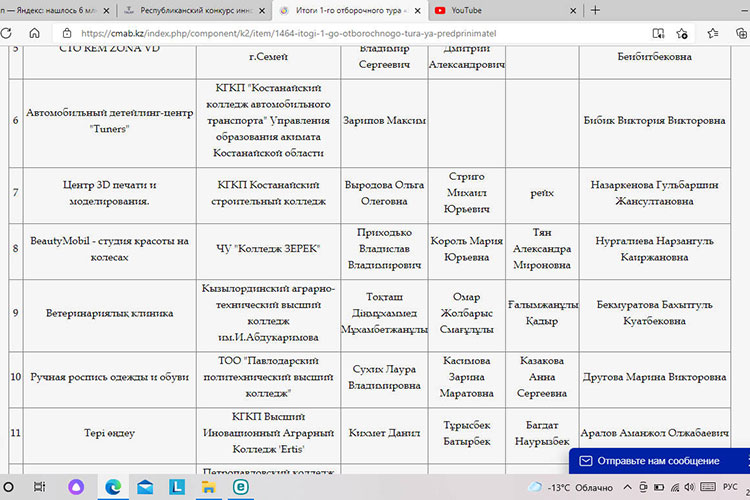Open Microsoft Edge from taskbar
The image size is (750, 500).
pyautogui.click(x=113, y=487)
